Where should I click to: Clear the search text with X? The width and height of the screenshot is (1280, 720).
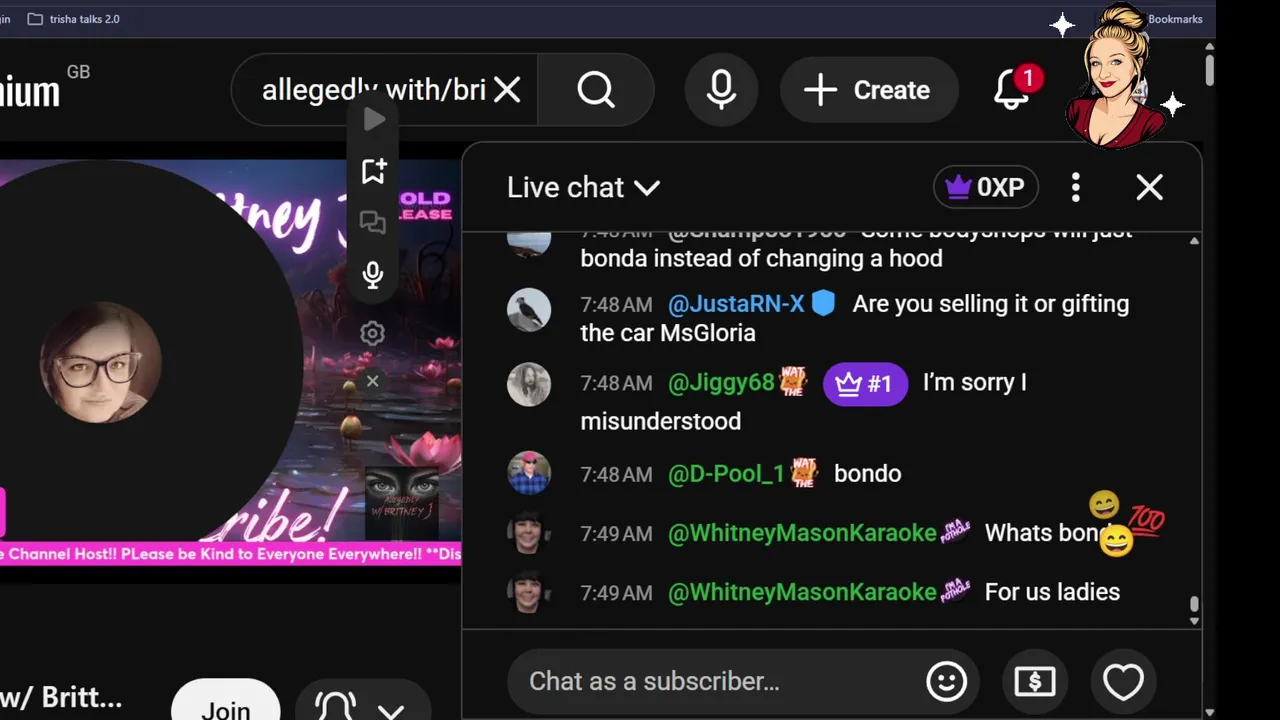click(x=508, y=90)
